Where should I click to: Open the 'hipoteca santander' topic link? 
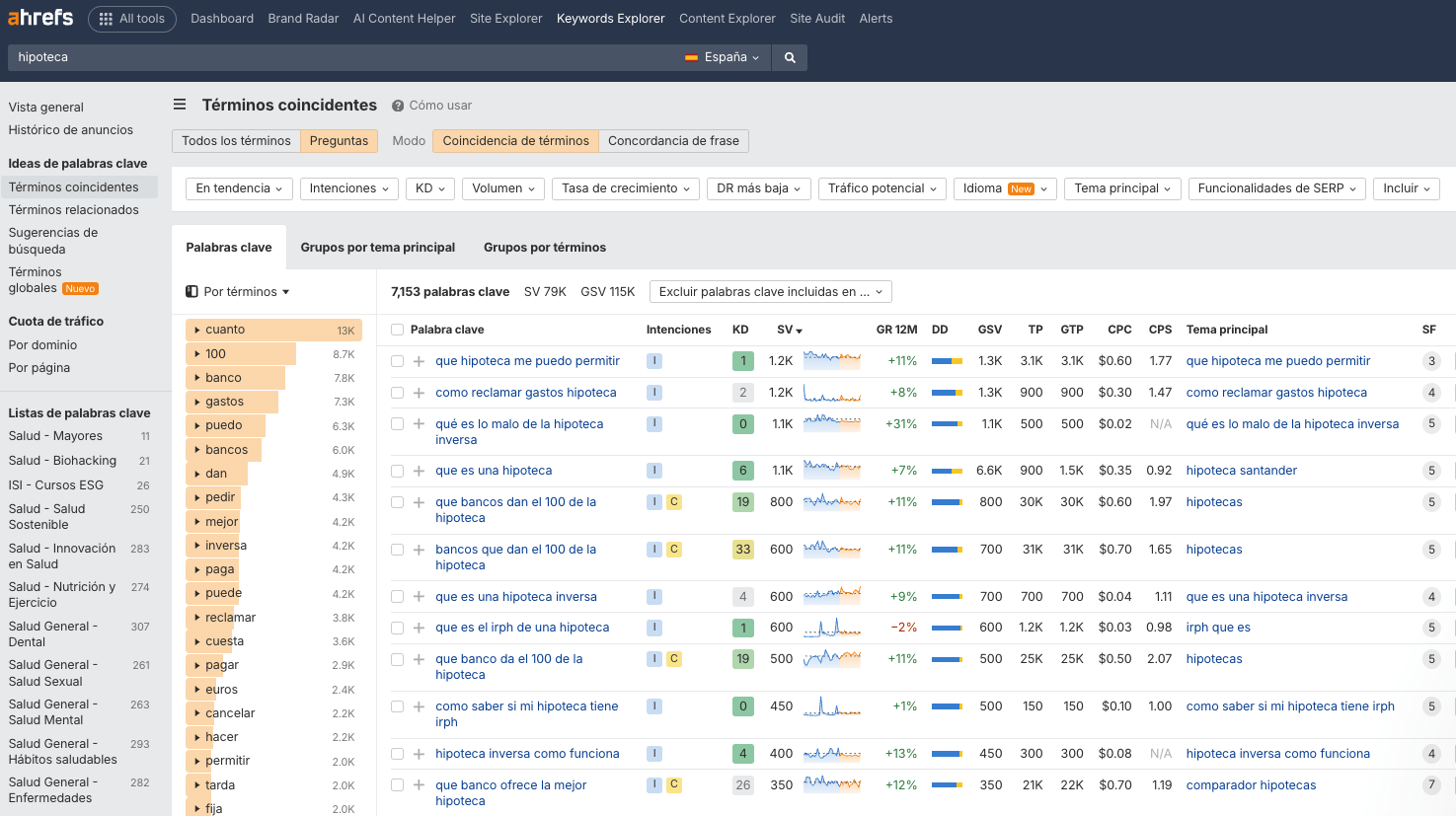tap(1241, 471)
